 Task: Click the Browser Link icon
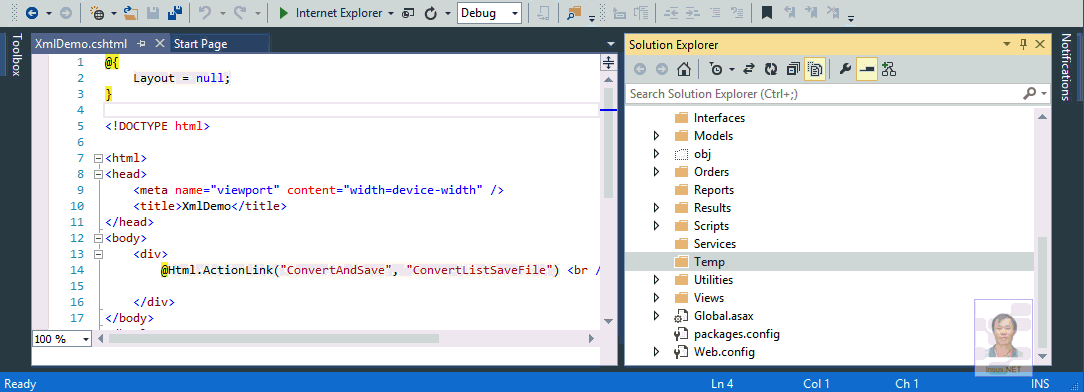pos(409,13)
